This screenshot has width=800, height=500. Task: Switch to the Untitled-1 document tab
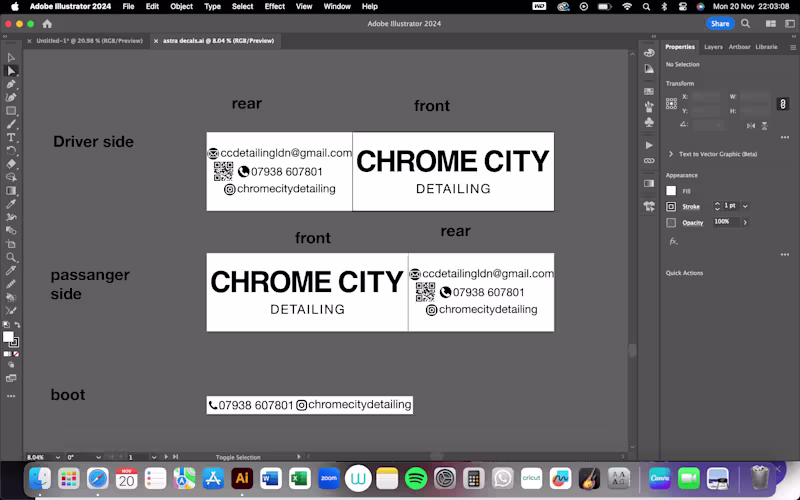89,41
